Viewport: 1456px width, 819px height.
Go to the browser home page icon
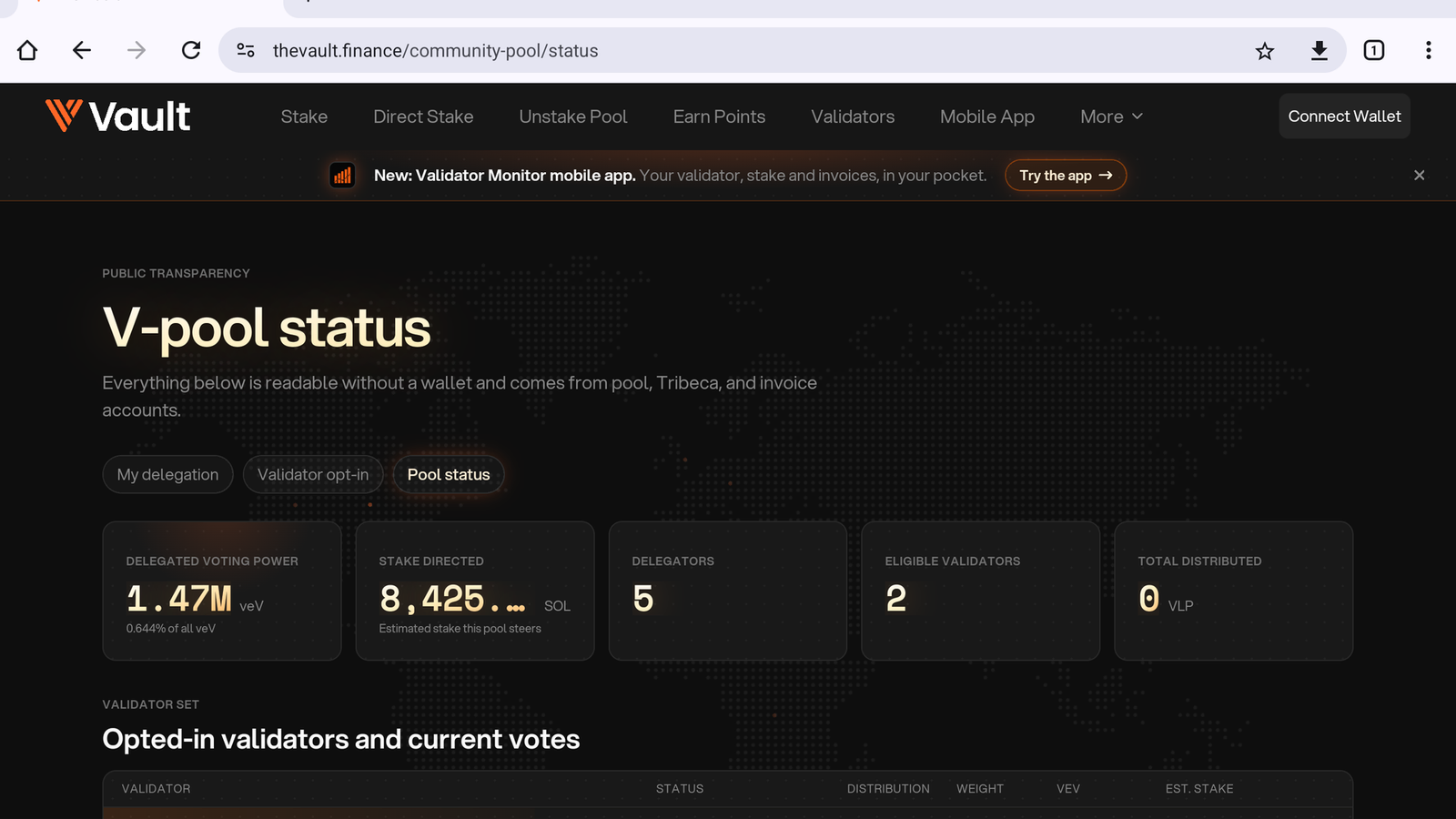click(27, 50)
